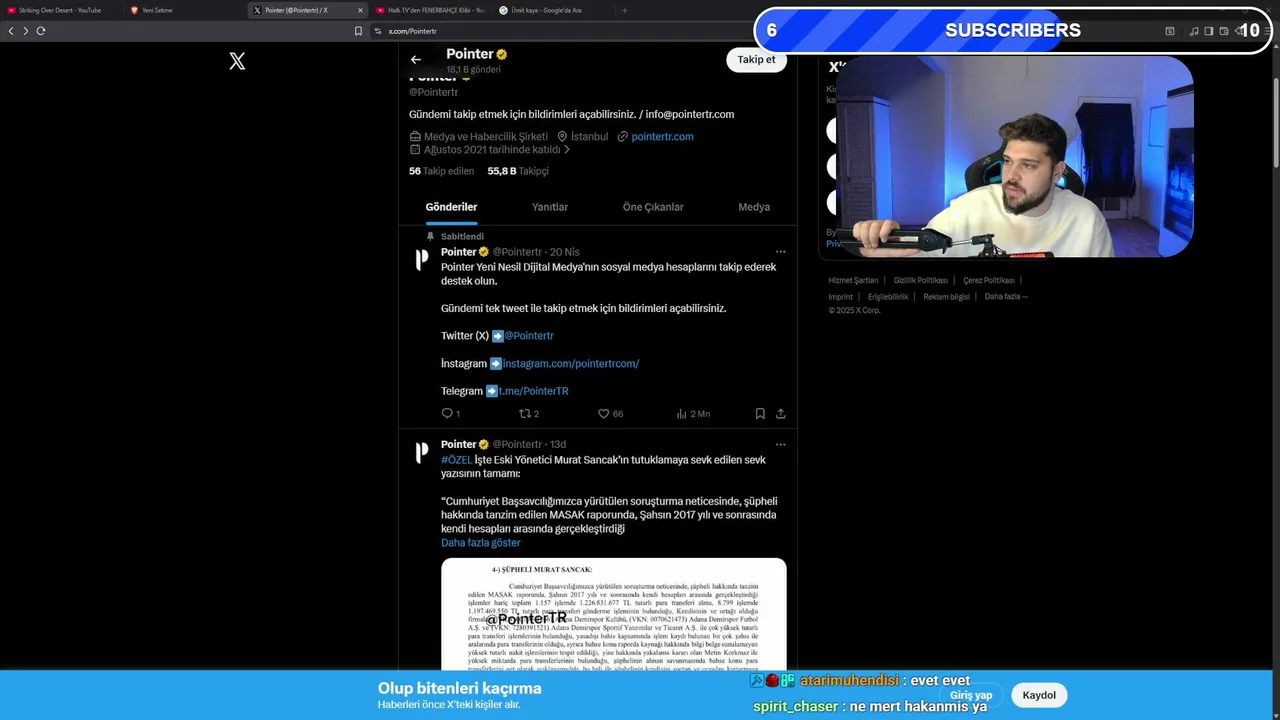Select the Gönderiler profile tab
The image size is (1280, 720).
[451, 207]
